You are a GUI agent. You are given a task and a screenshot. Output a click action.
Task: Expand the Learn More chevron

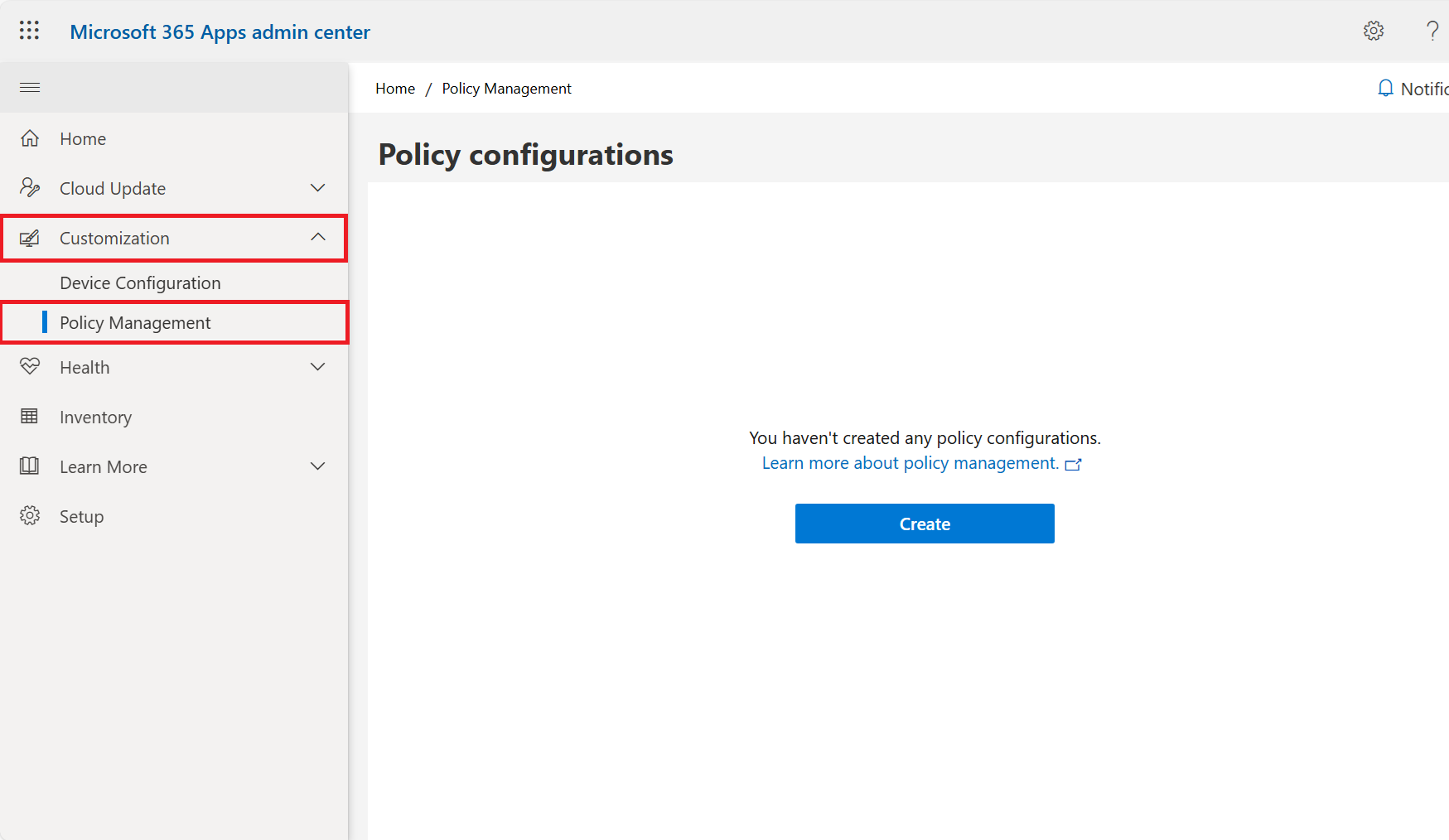point(317,466)
